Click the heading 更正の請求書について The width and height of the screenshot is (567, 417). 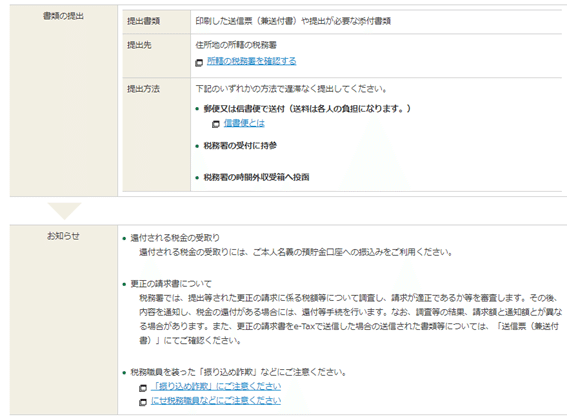tap(171, 284)
